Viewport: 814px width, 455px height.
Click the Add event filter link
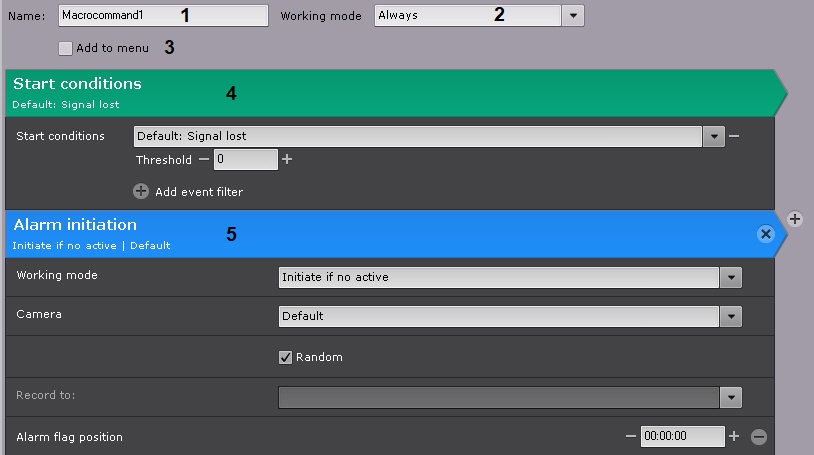click(199, 191)
